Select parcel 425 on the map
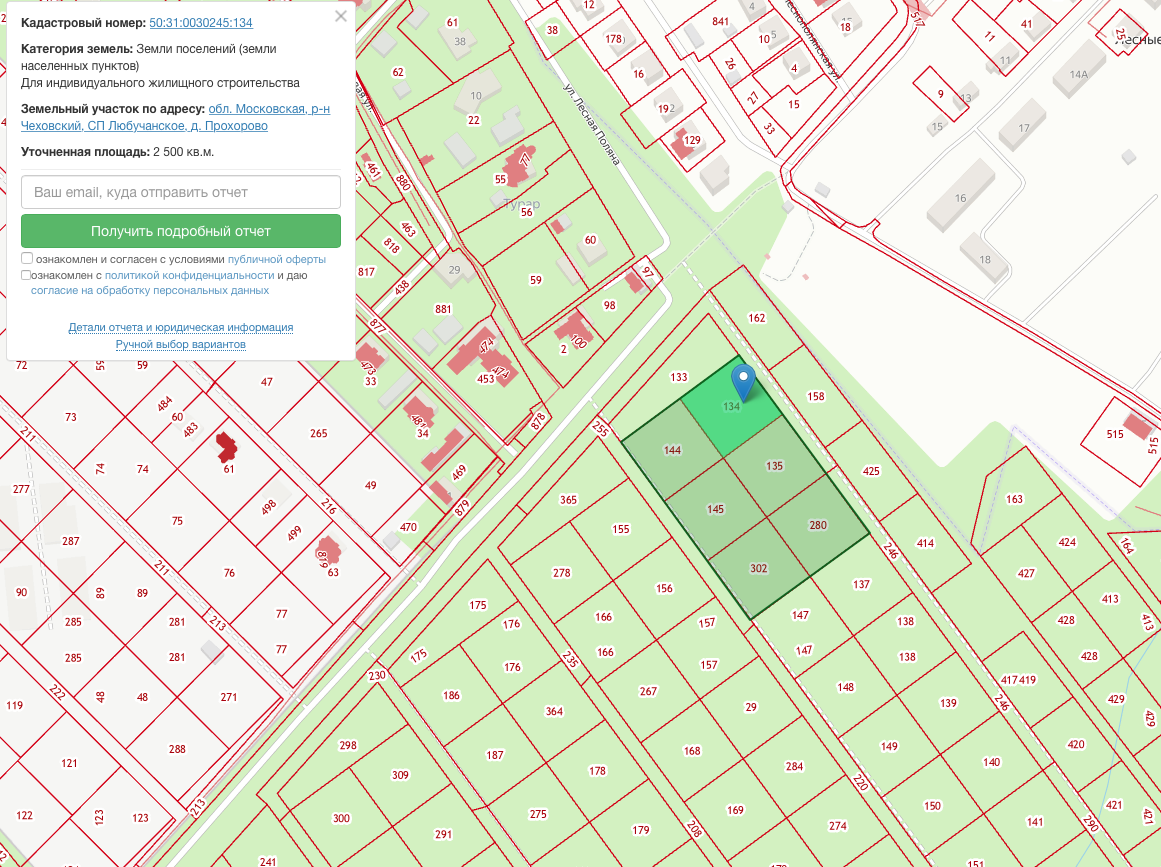The image size is (1161, 867). coord(871,471)
